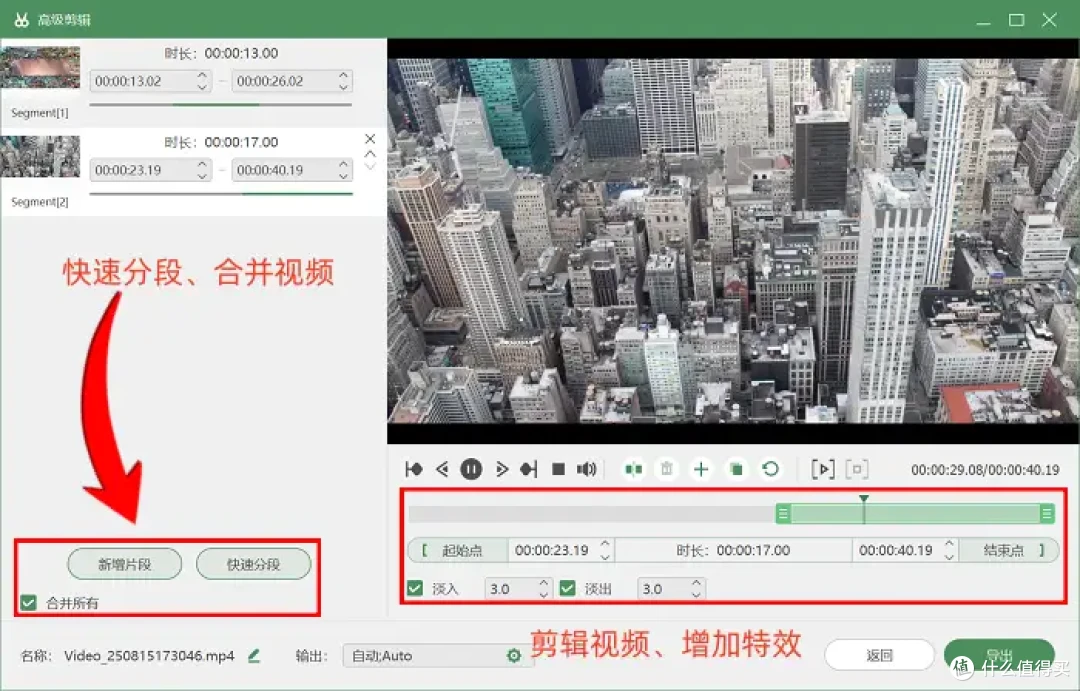Viewport: 1080px width, 691px height.
Task: Click the Segment[2] label
Action: click(x=39, y=202)
